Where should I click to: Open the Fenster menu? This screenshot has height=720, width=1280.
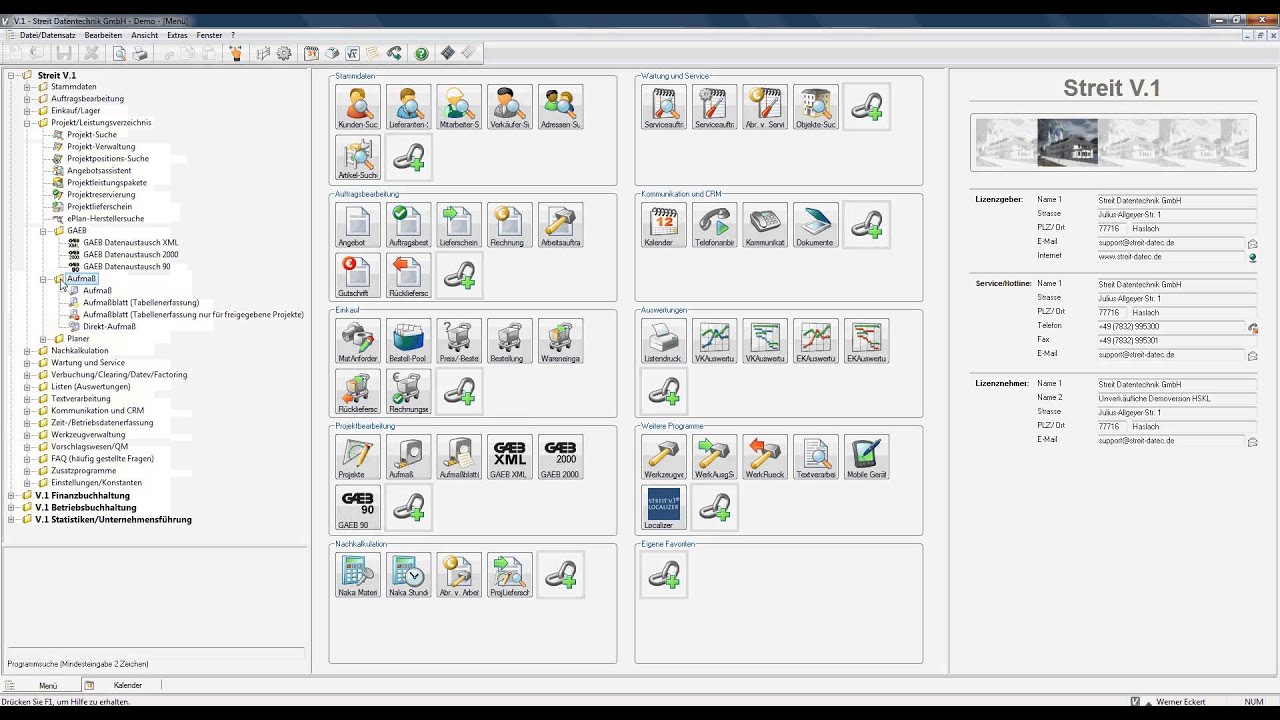click(x=209, y=35)
